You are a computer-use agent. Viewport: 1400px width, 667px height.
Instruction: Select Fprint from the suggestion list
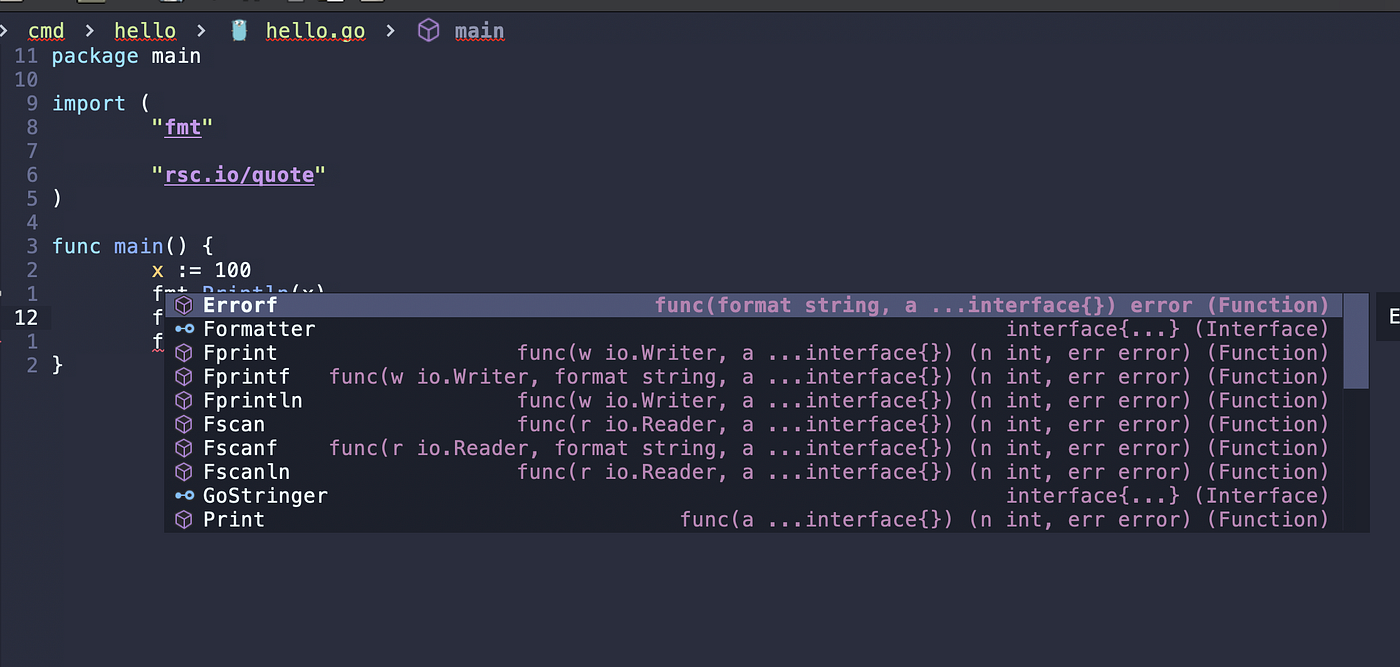coord(239,353)
